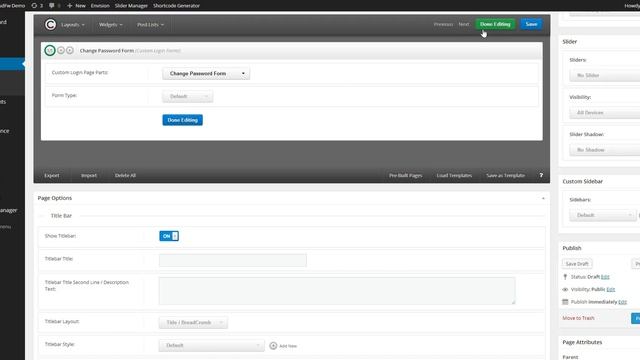Image resolution: width=640 pixels, height=360 pixels.
Task: Click the updates refresh icon in admin bar
Action: pyautogui.click(x=34, y=6)
